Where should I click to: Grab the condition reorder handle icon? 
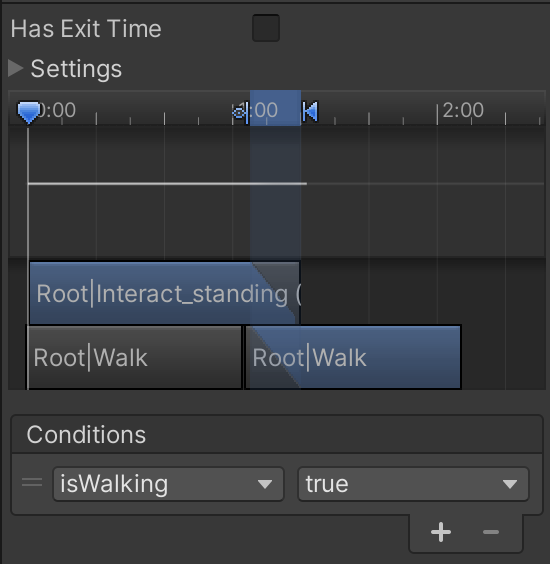(x=32, y=482)
